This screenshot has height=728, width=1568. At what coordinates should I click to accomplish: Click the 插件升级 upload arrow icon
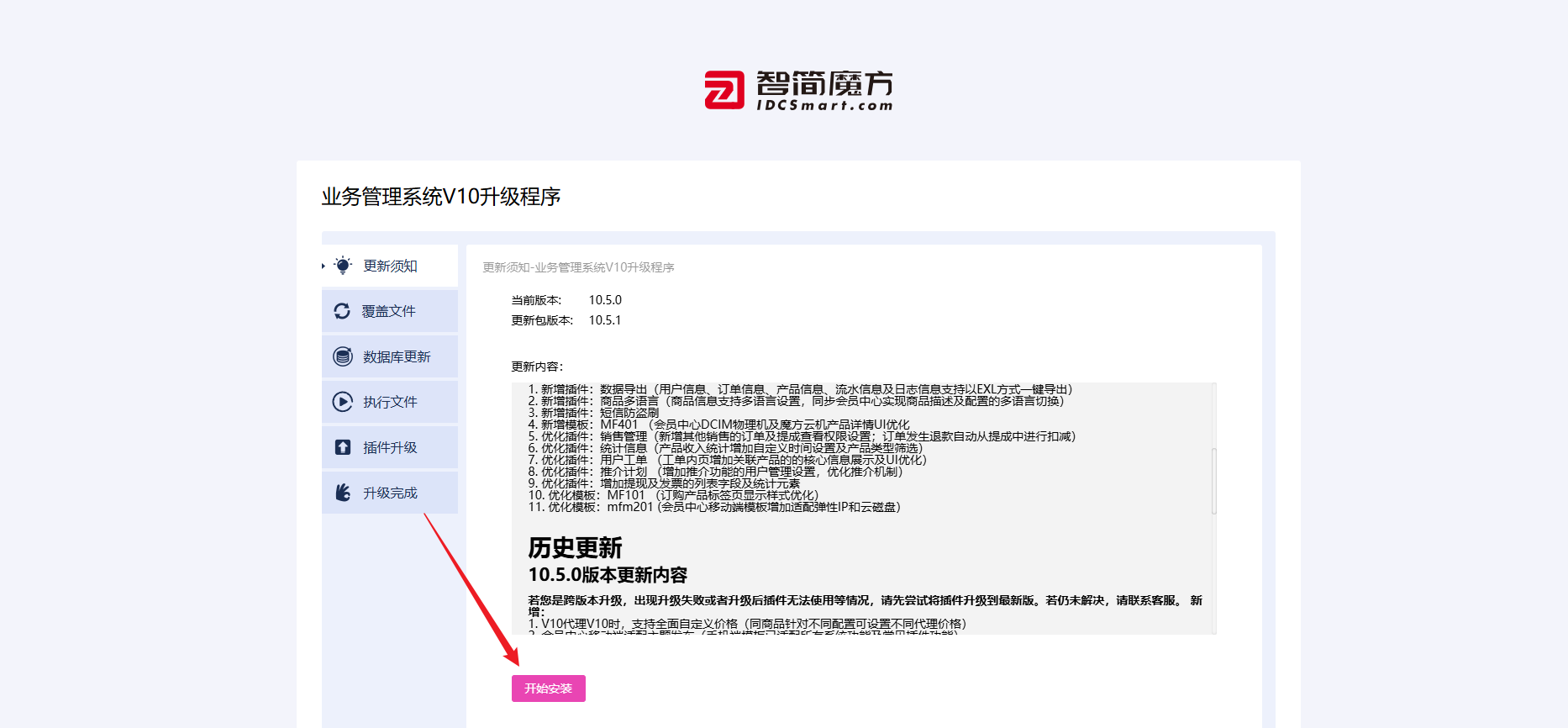click(343, 447)
